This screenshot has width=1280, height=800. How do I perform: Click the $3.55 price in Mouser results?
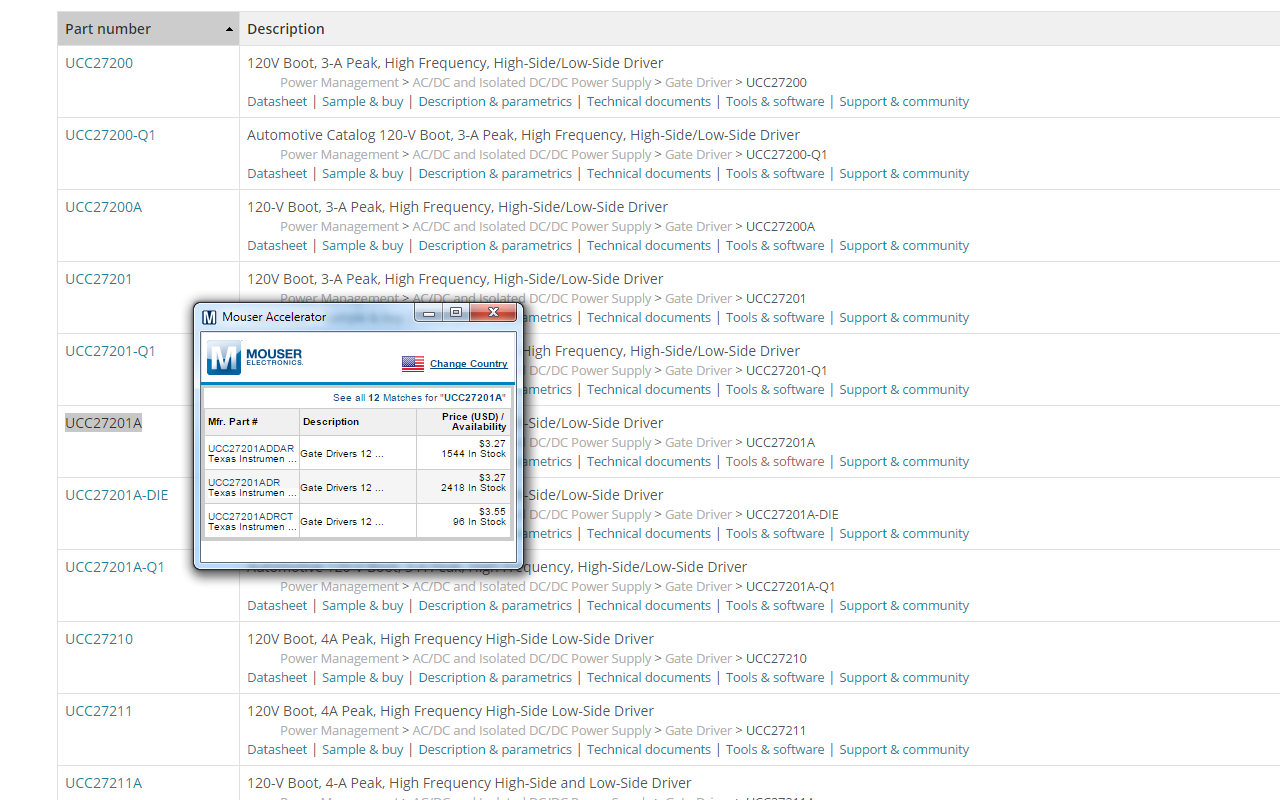pyautogui.click(x=492, y=512)
